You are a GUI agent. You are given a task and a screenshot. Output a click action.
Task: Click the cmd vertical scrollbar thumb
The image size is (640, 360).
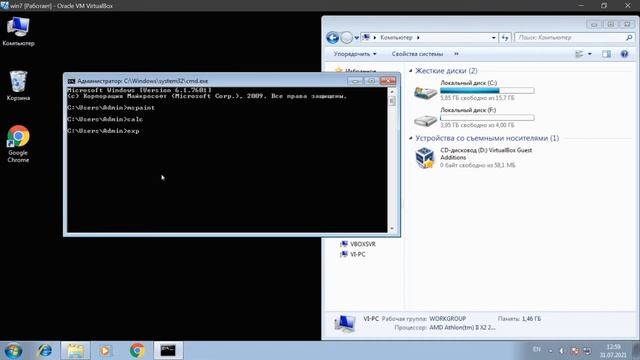pos(392,100)
